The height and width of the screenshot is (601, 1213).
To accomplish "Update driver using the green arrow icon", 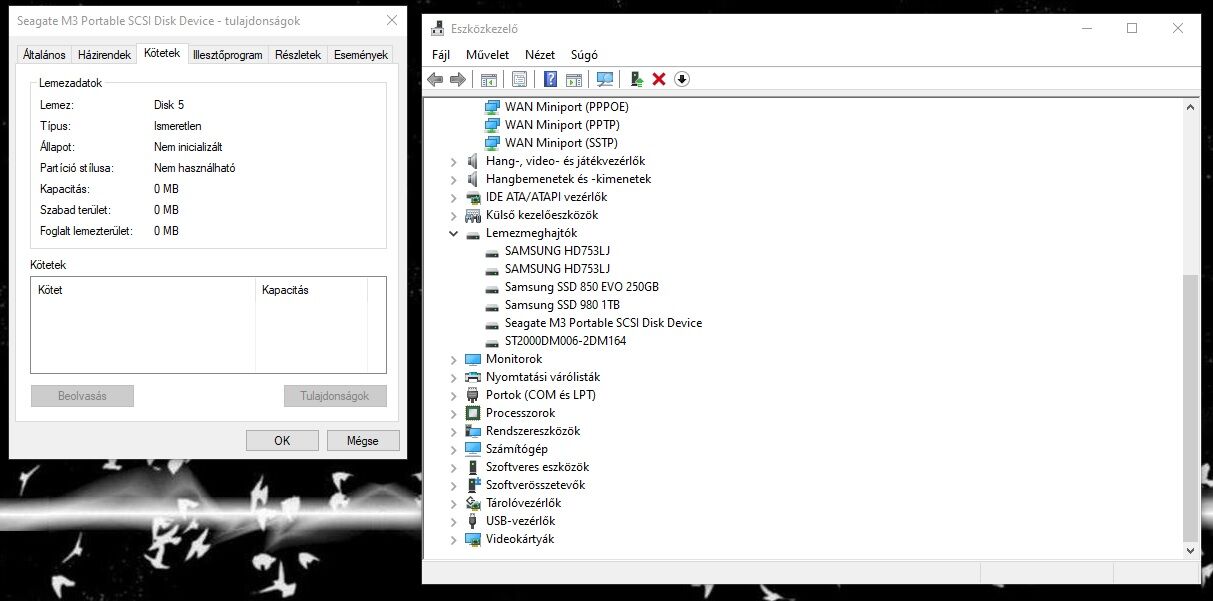I will (636, 79).
